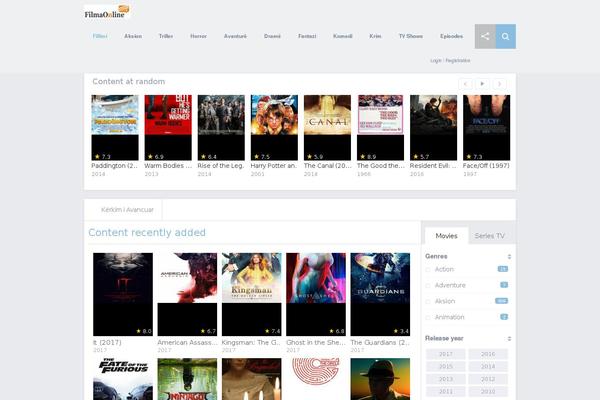Select release year 2011
Screen dimensions: 600x400
click(446, 392)
